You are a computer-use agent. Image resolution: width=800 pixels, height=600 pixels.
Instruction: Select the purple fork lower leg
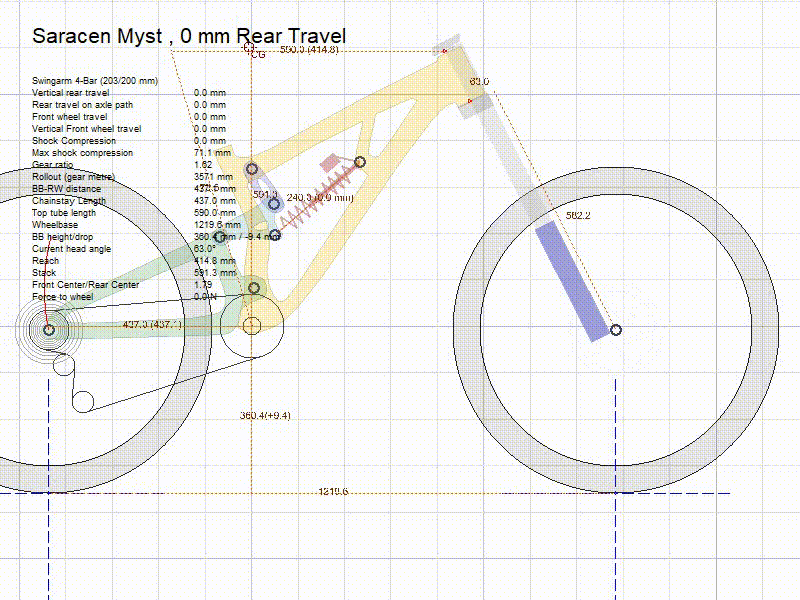[572, 281]
